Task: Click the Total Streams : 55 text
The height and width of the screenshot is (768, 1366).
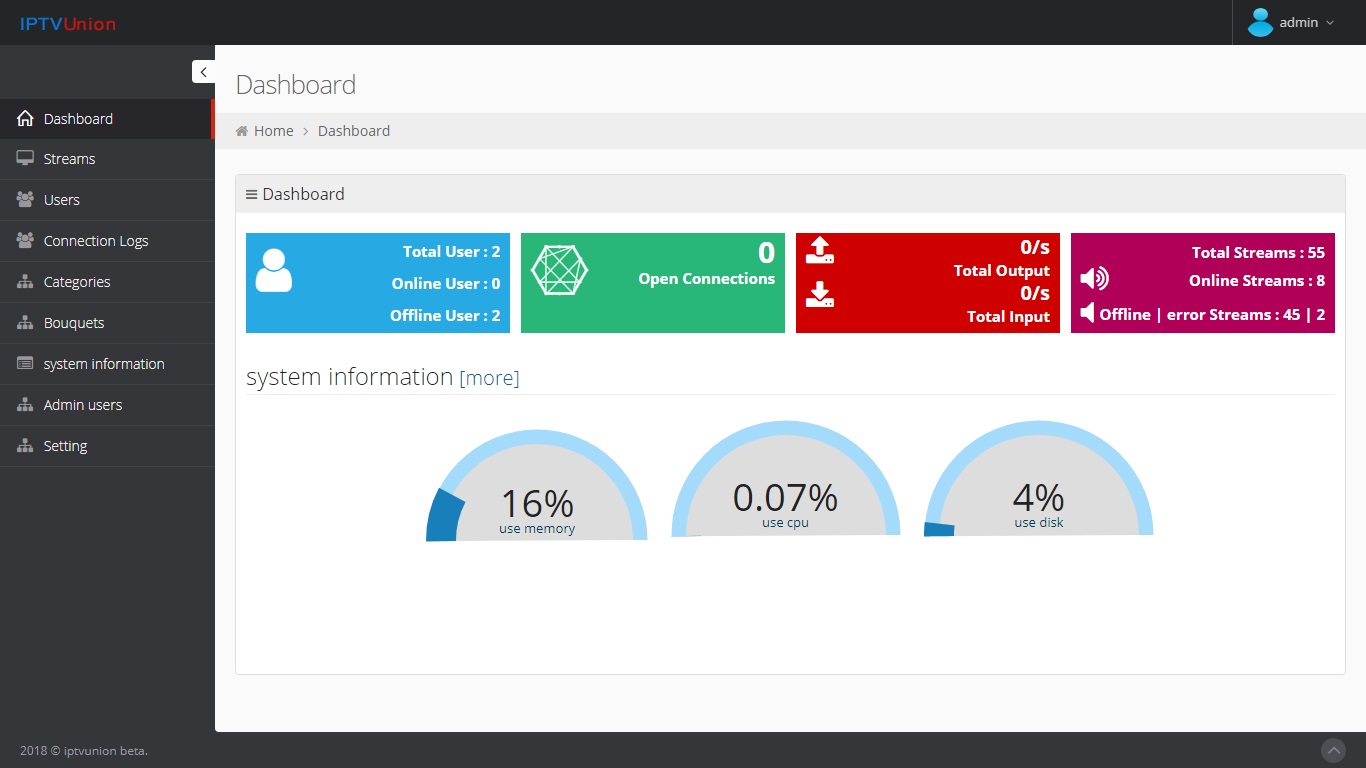Action: [x=1258, y=253]
